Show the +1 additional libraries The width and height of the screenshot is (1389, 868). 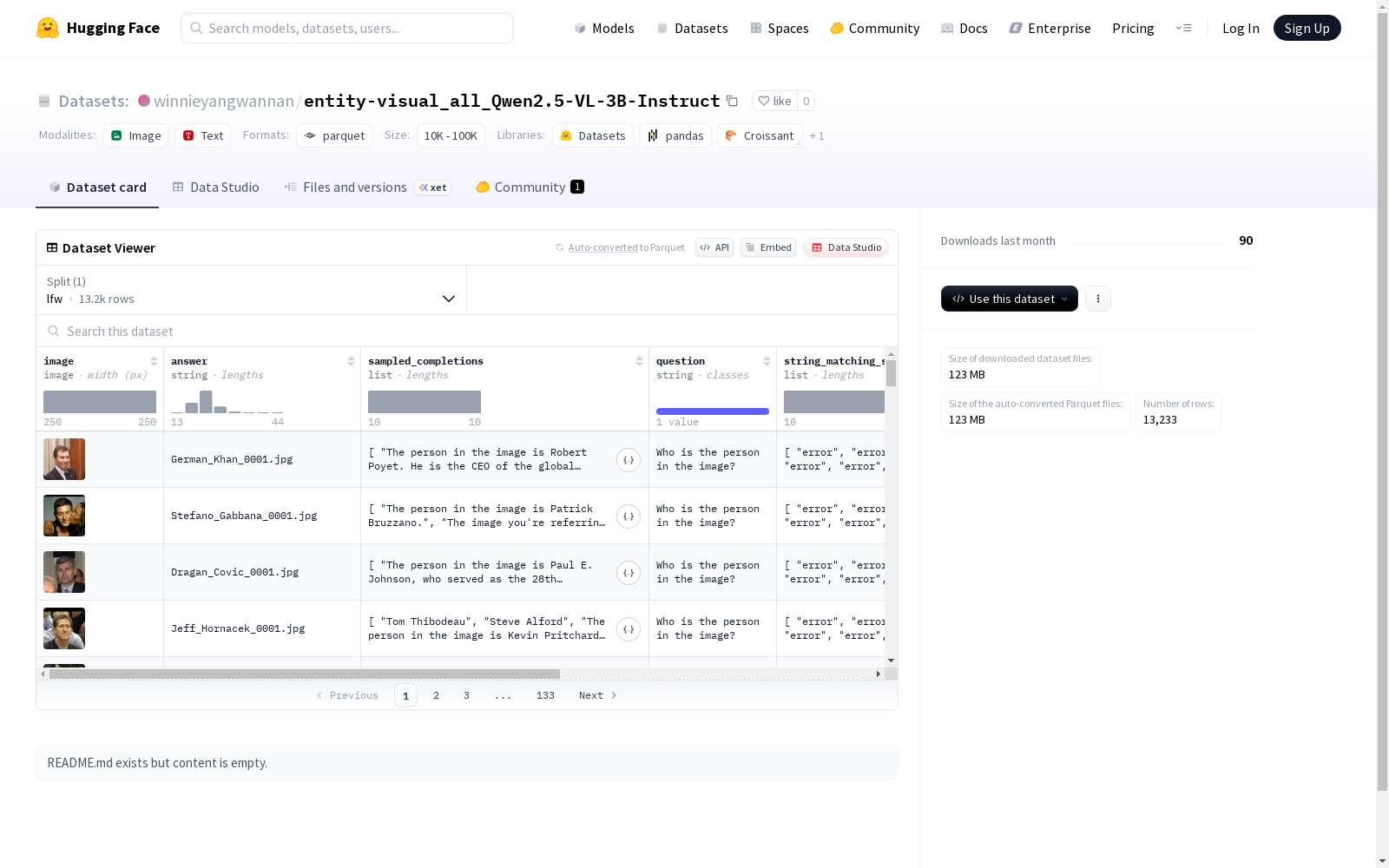(x=817, y=135)
